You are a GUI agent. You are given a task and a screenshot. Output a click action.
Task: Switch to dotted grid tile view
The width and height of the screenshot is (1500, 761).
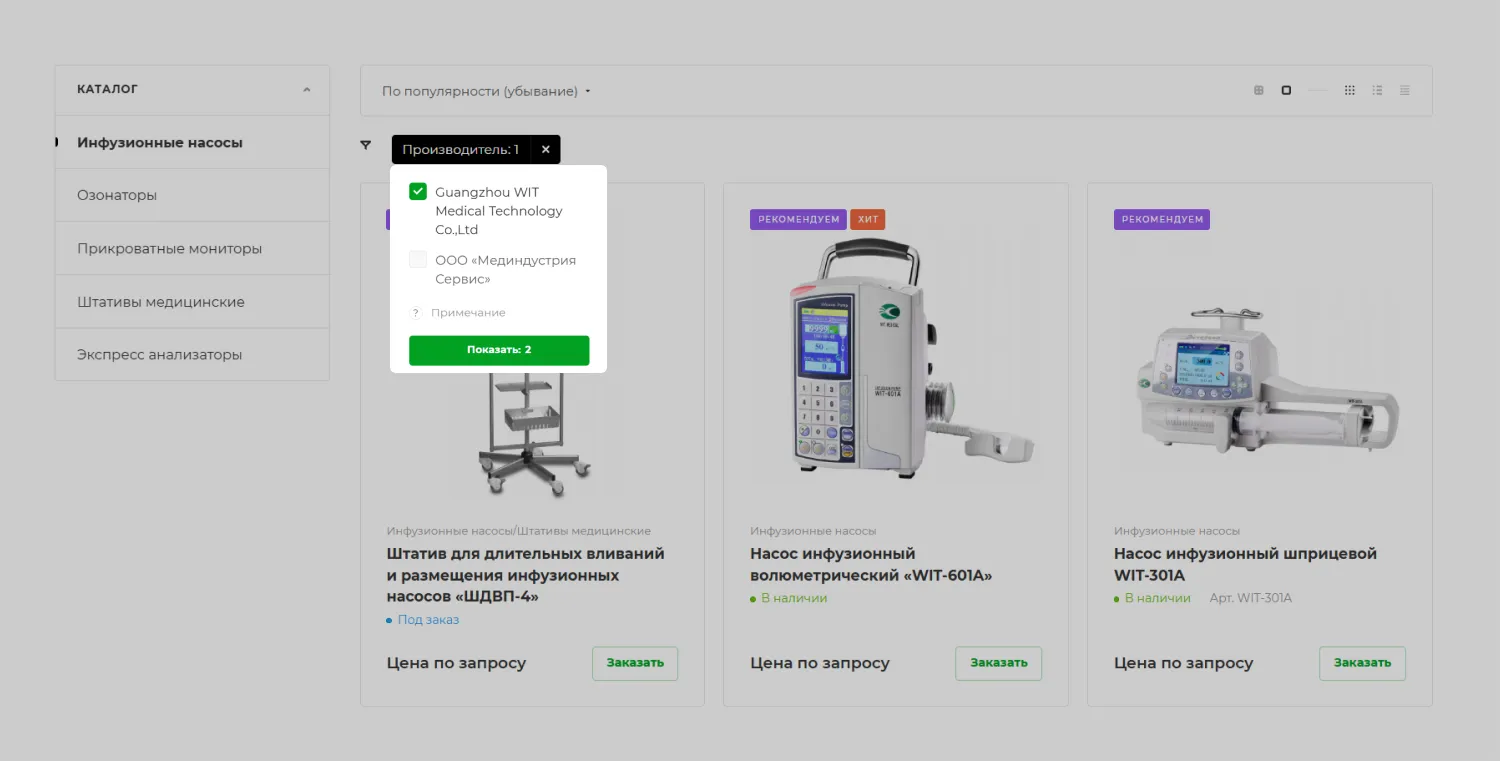1350,91
